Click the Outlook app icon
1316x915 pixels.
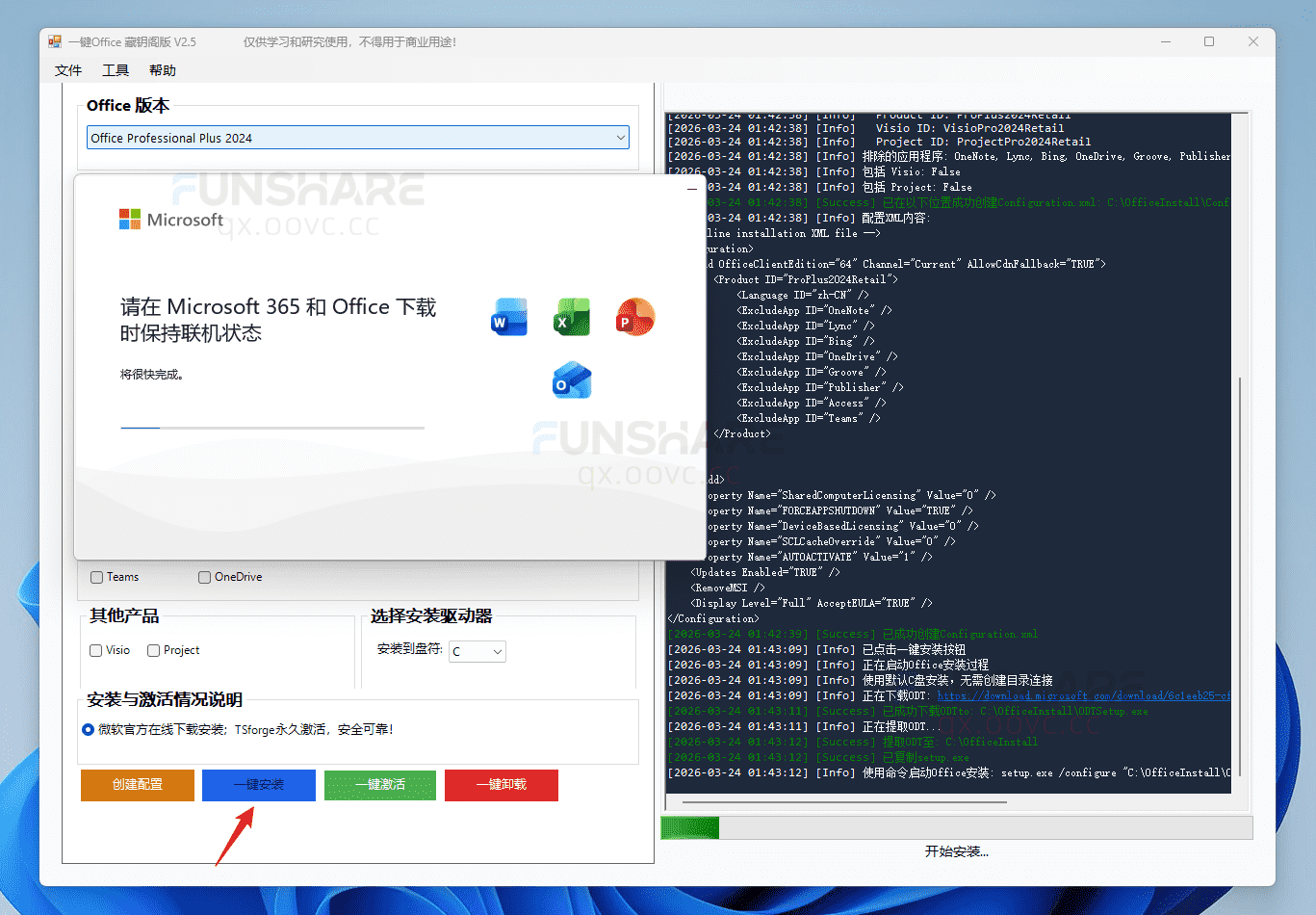pyautogui.click(x=572, y=380)
